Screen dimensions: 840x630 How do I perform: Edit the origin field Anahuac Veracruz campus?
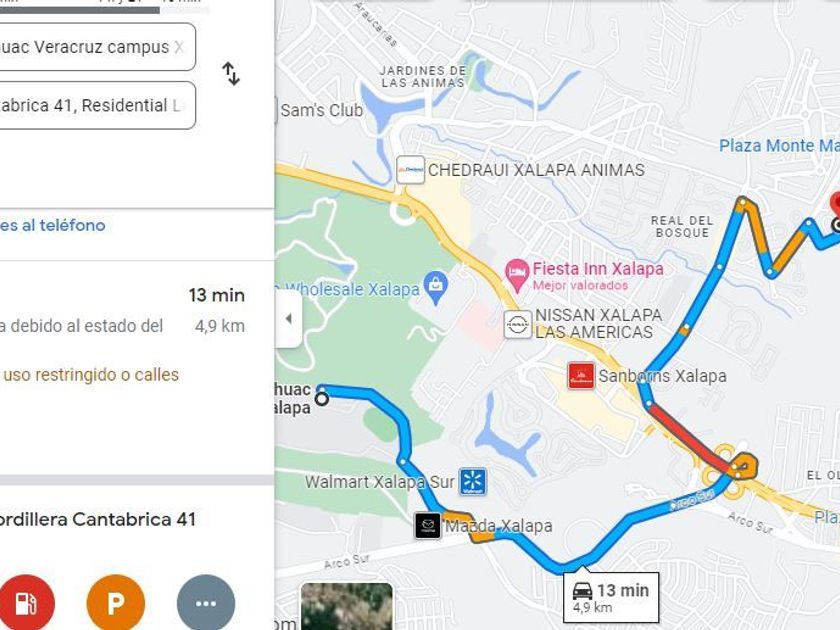(94, 47)
